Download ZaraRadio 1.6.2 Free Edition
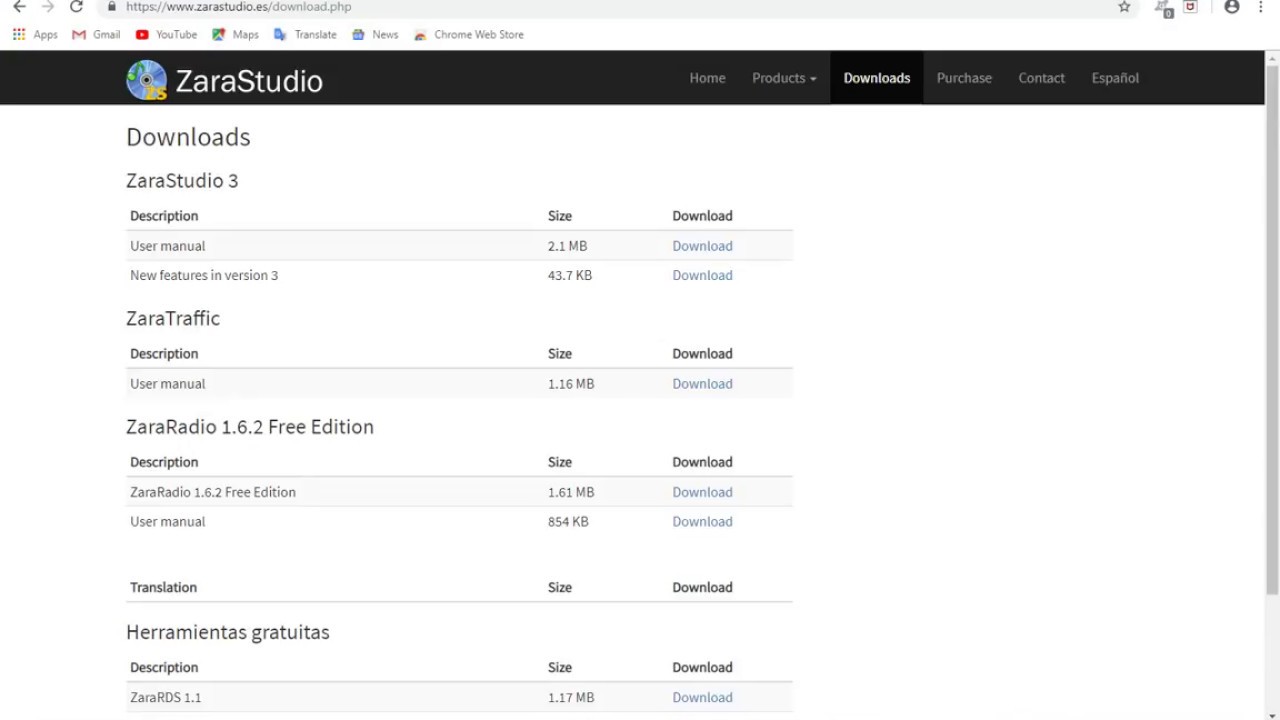Image resolution: width=1280 pixels, height=720 pixels. point(702,492)
